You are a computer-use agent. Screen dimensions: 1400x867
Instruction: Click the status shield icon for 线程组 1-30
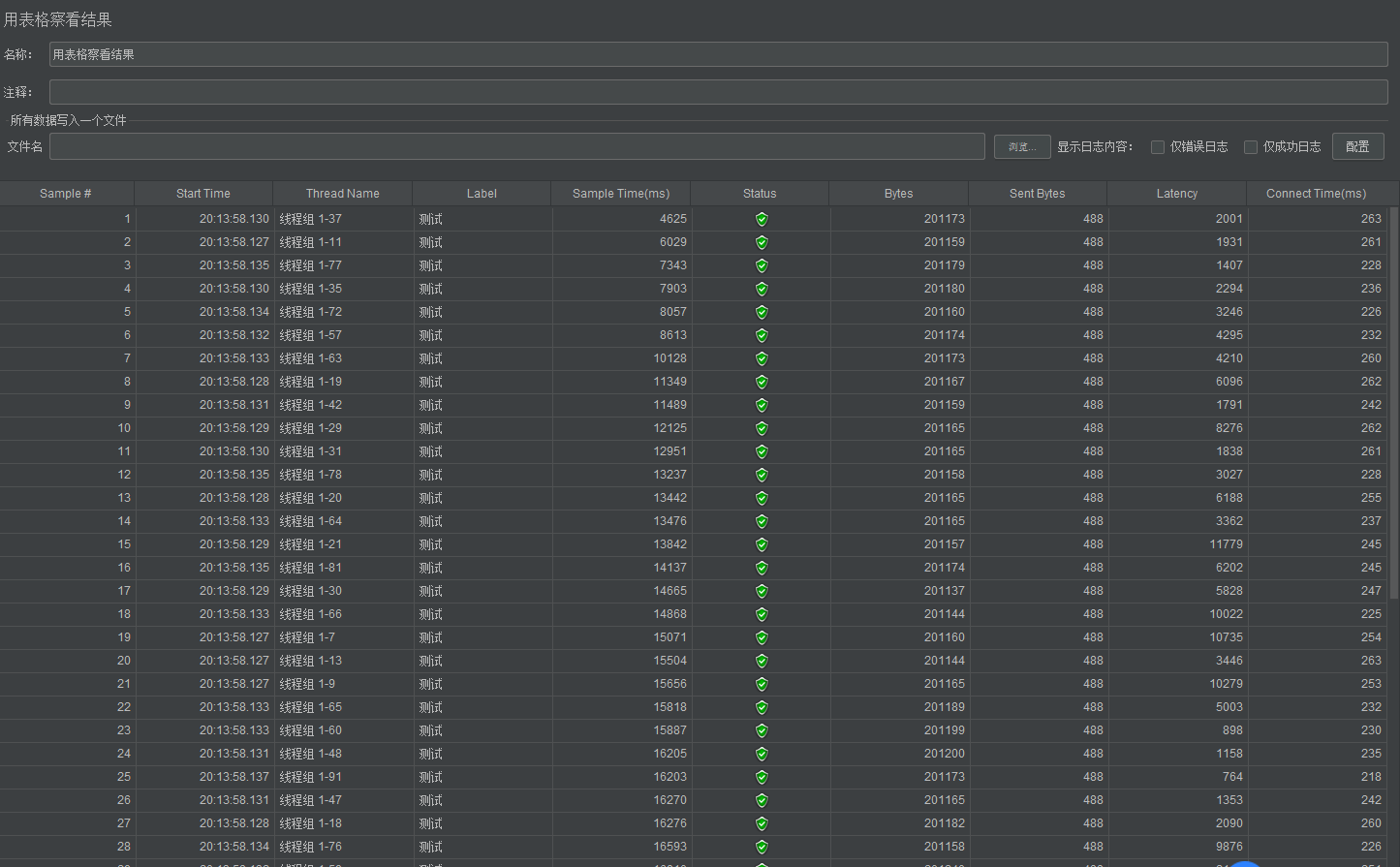click(762, 591)
